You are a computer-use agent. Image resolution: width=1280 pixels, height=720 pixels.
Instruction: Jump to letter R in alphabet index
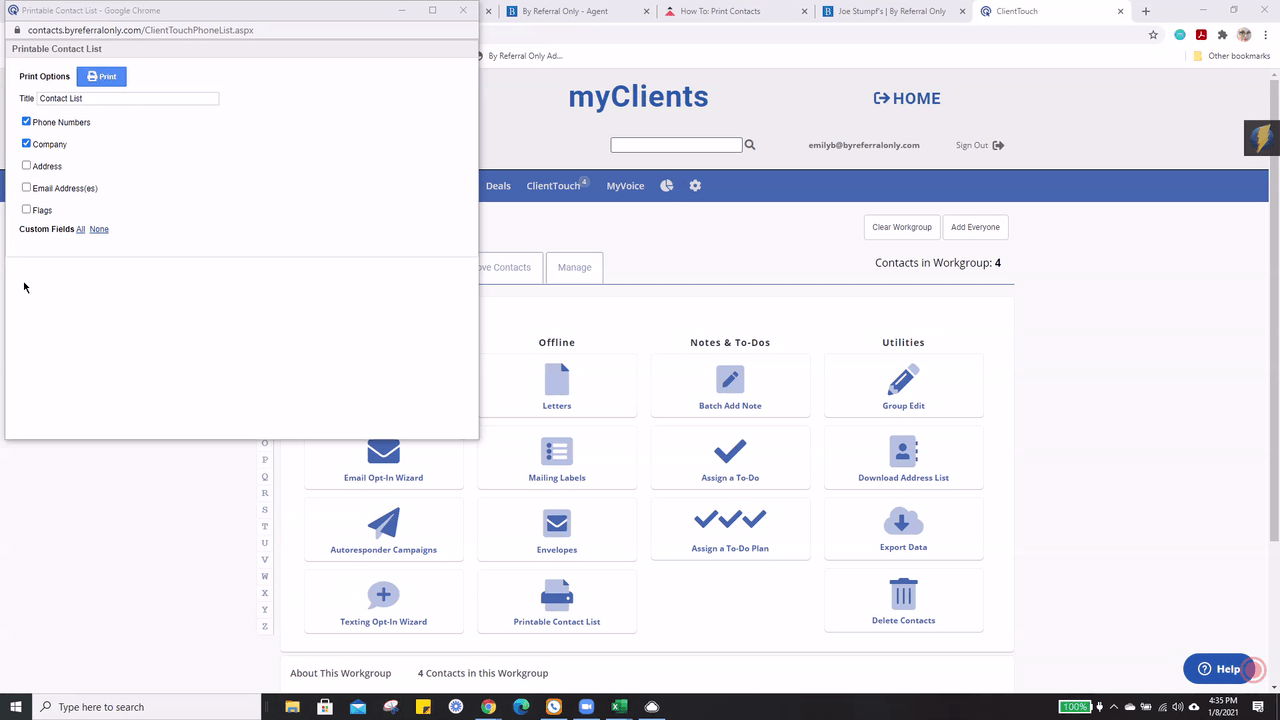point(265,493)
